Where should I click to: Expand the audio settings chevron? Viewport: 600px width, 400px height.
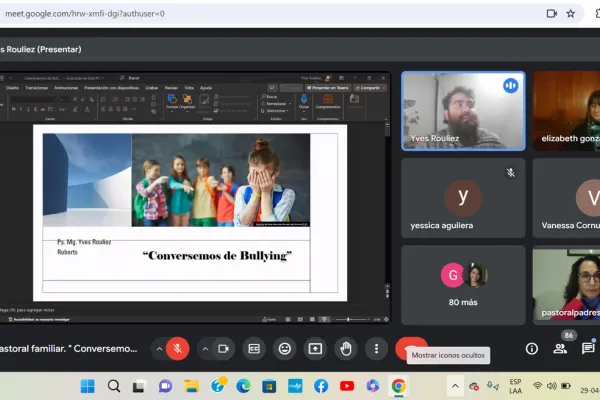[x=159, y=349]
